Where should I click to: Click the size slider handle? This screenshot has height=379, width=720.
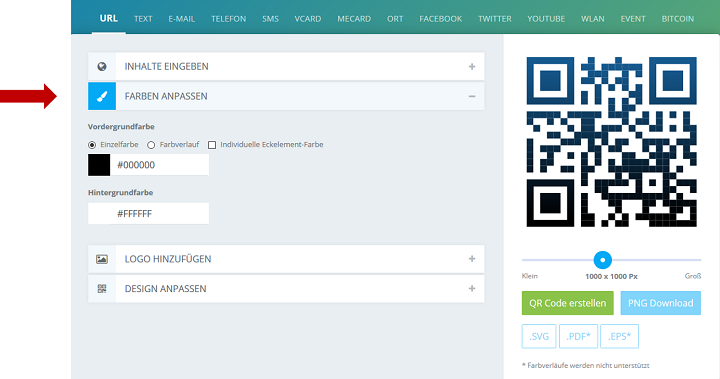tap(602, 260)
